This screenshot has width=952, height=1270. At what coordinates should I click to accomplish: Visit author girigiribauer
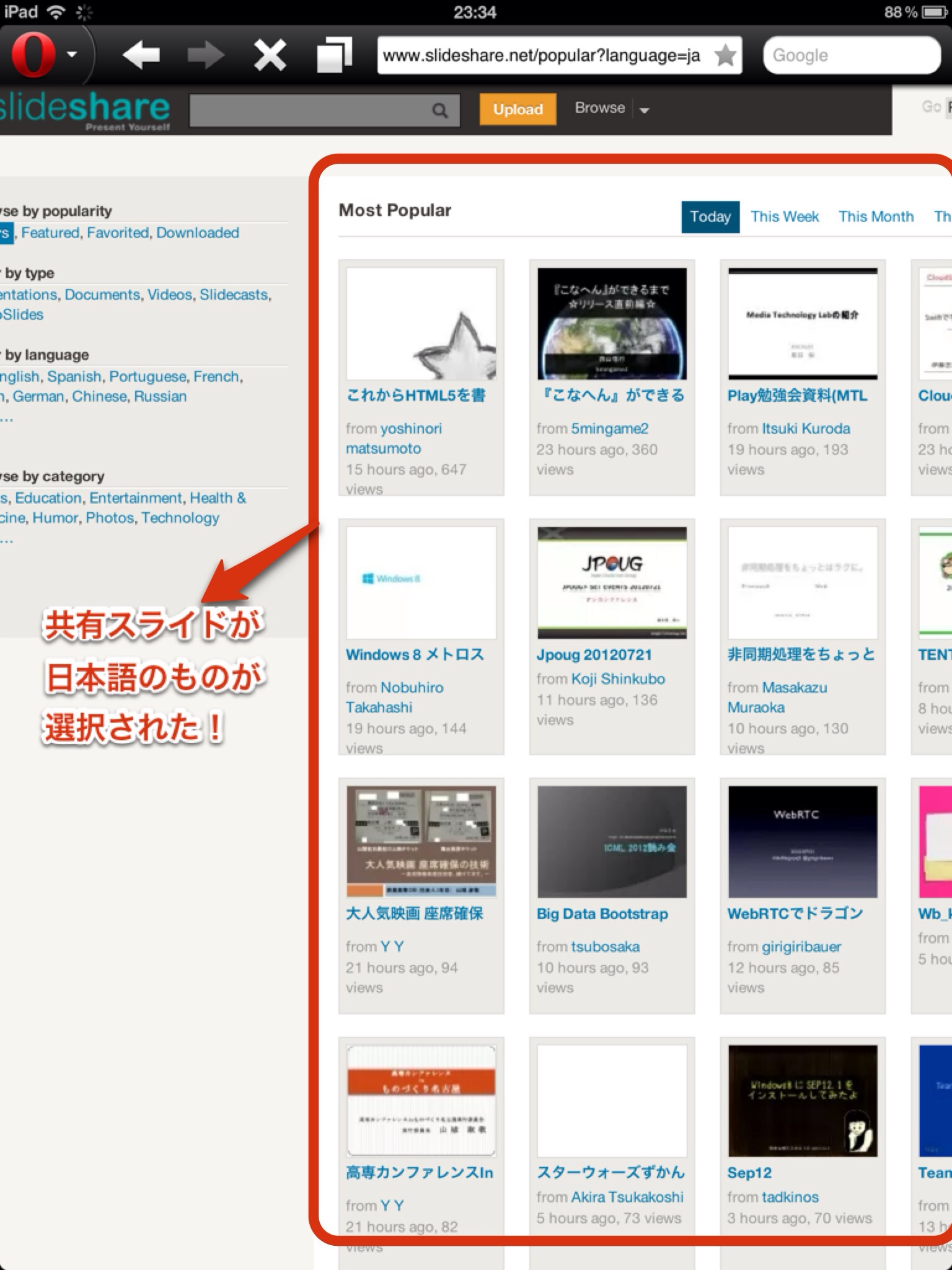point(801,947)
